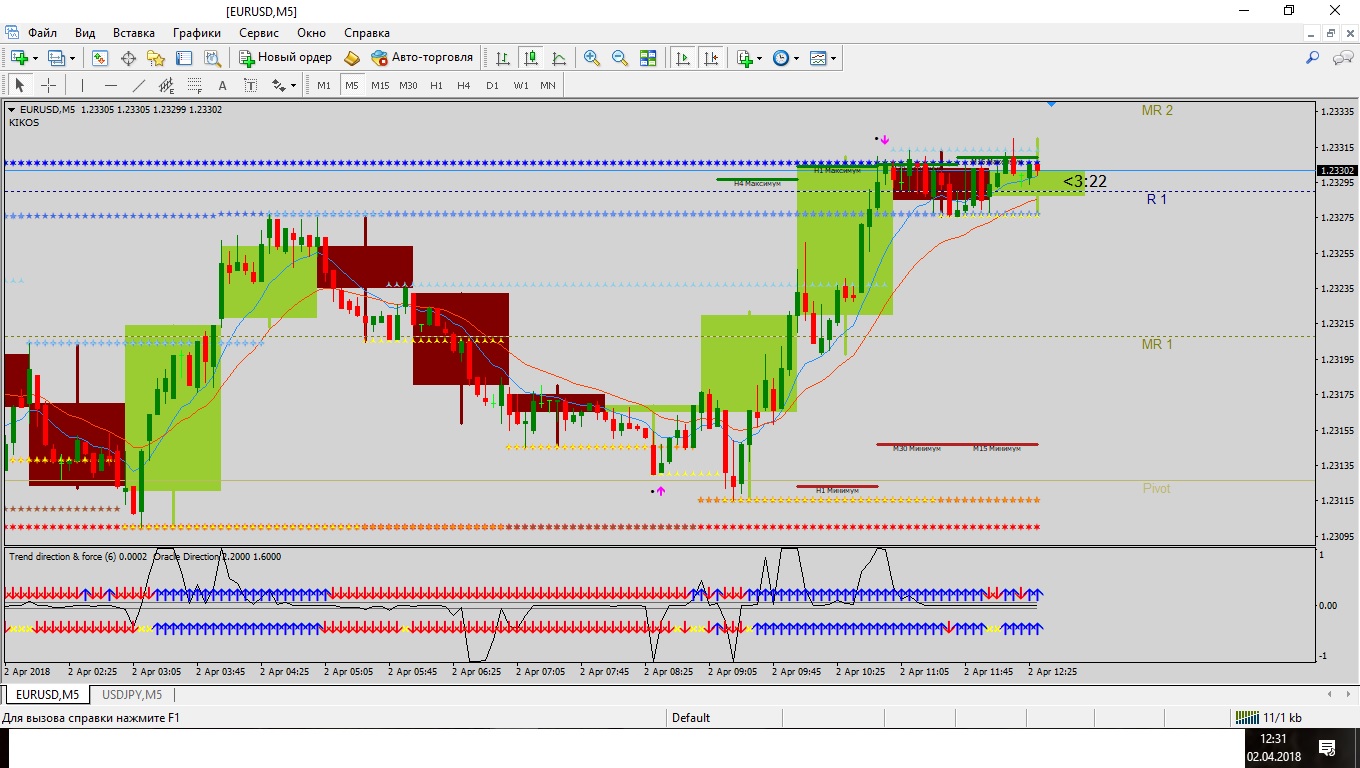Switch timeframe to D1
The width and height of the screenshot is (1360, 768).
pos(492,85)
